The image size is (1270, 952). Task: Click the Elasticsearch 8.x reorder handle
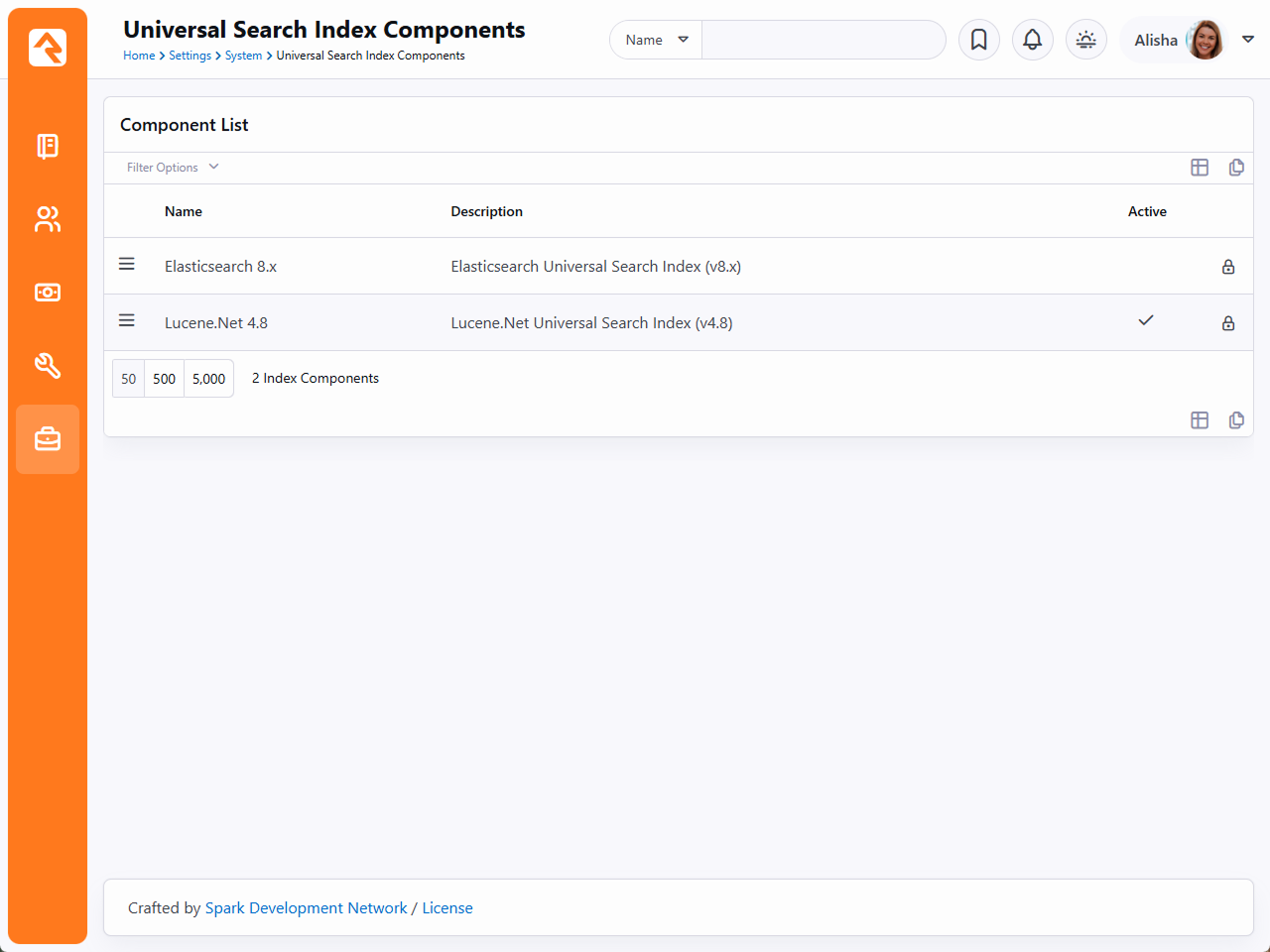click(x=127, y=264)
